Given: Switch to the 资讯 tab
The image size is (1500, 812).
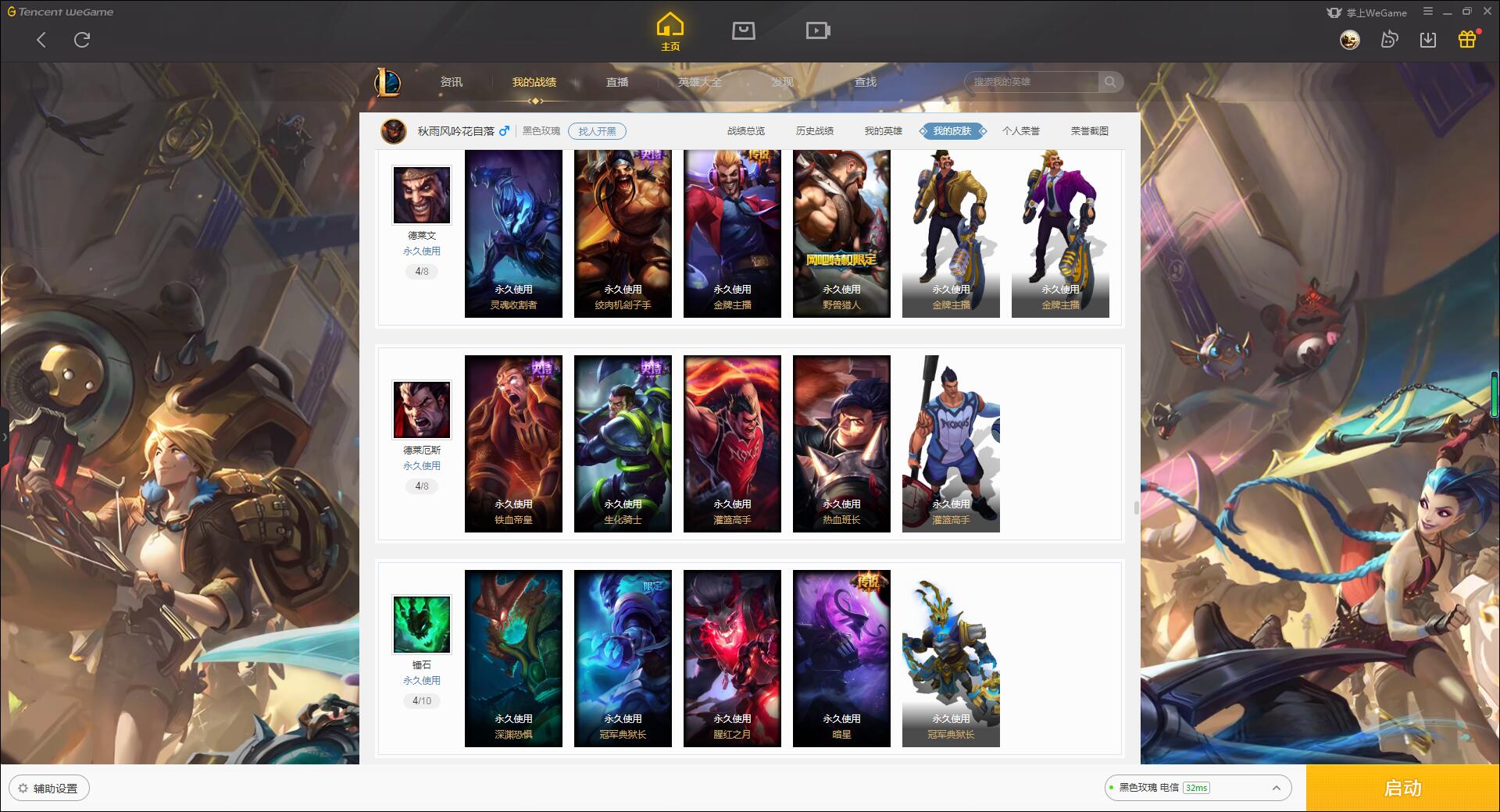Looking at the screenshot, I should [452, 82].
